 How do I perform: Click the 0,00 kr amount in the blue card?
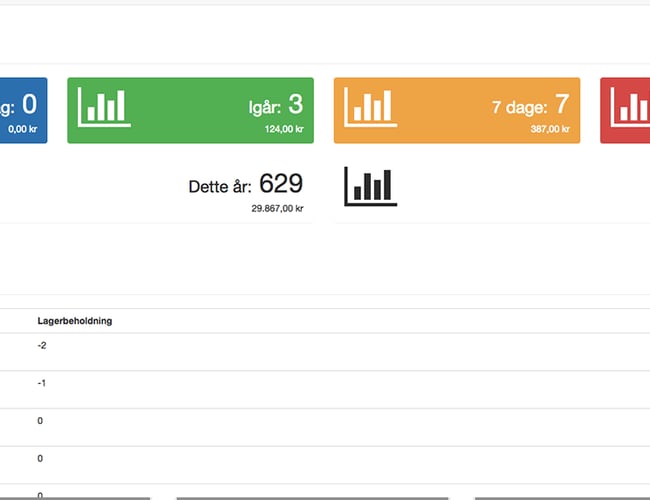22,129
